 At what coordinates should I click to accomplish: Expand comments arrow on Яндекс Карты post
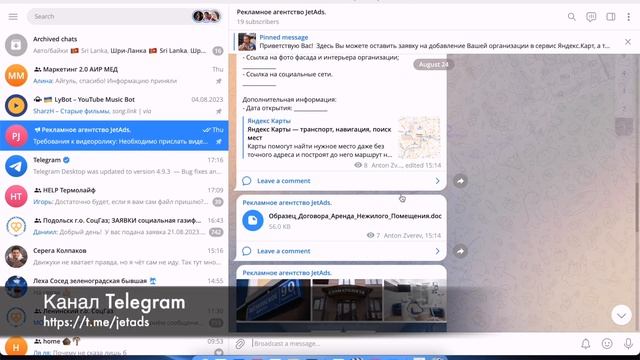coord(437,181)
